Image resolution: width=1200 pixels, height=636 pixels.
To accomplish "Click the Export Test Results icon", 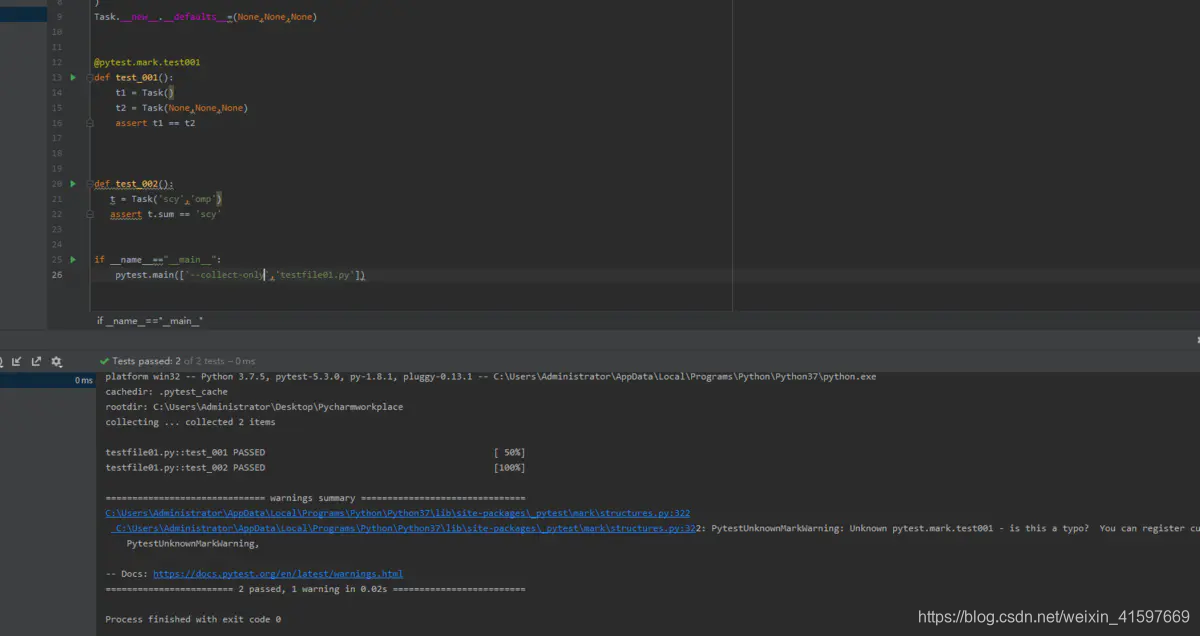I will [36, 361].
